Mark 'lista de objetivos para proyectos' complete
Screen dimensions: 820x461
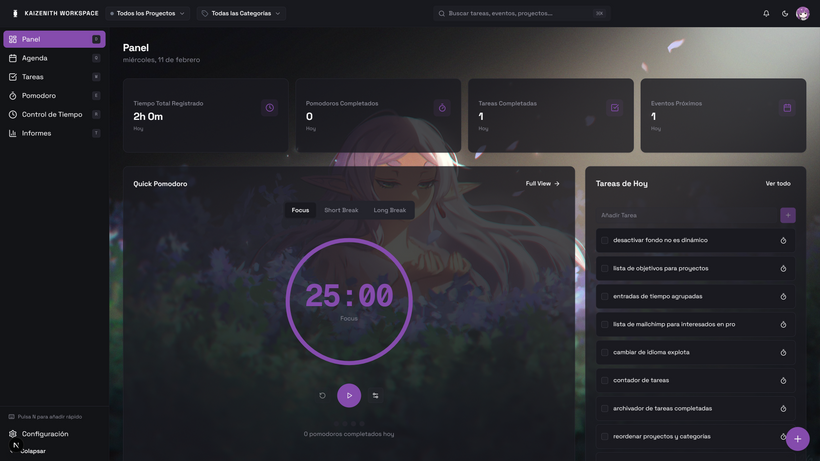pyautogui.click(x=605, y=268)
